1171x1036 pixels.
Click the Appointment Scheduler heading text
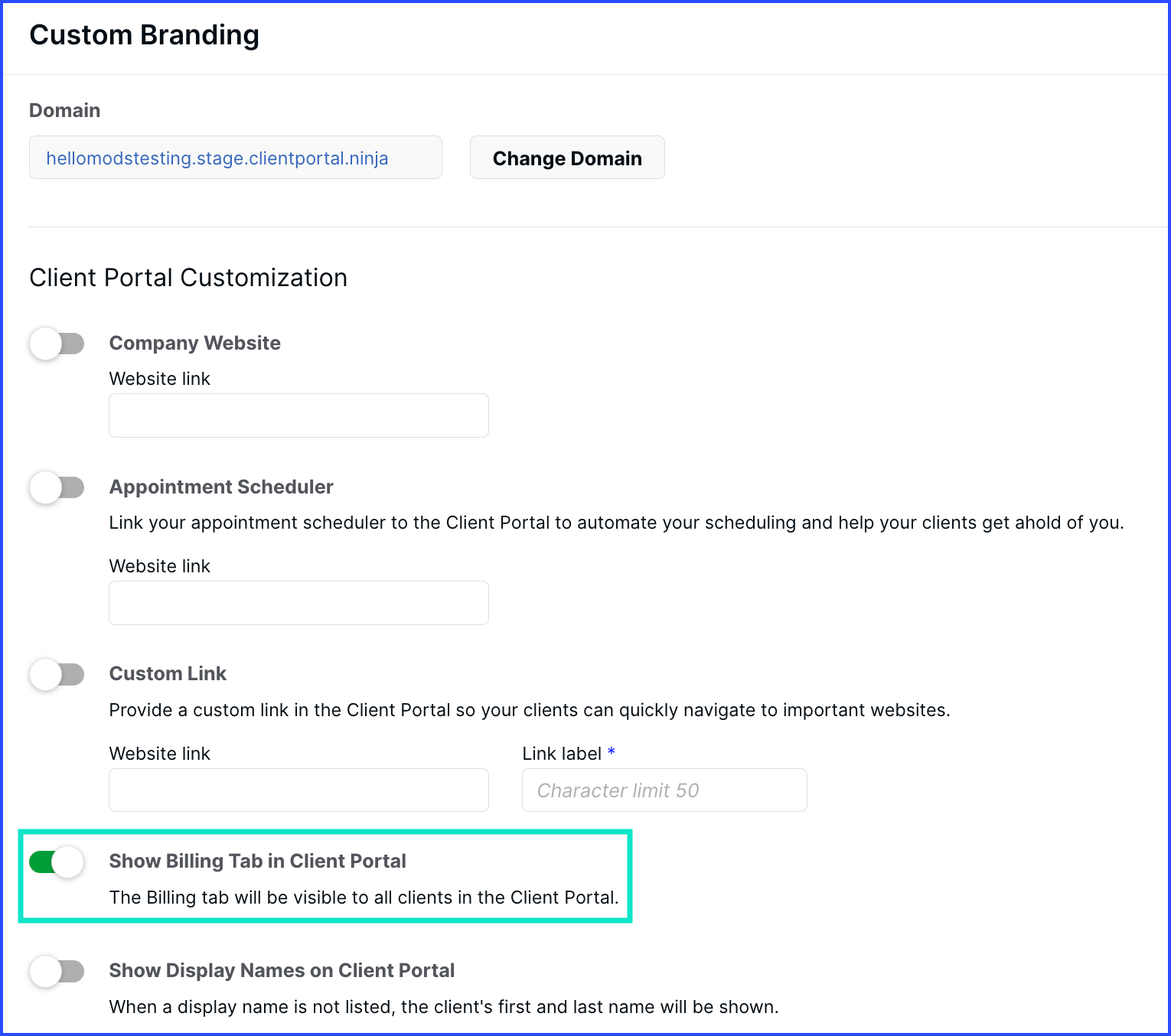pyautogui.click(x=221, y=487)
